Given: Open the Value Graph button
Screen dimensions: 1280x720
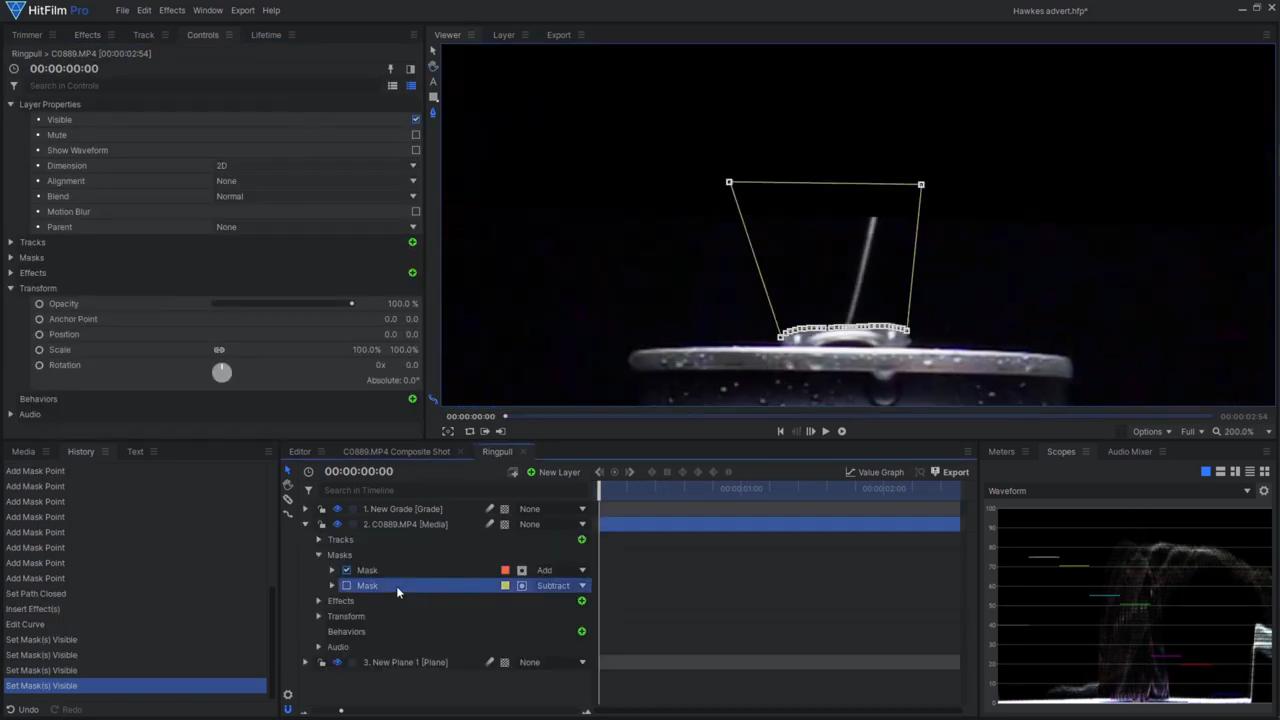Looking at the screenshot, I should pyautogui.click(x=874, y=472).
